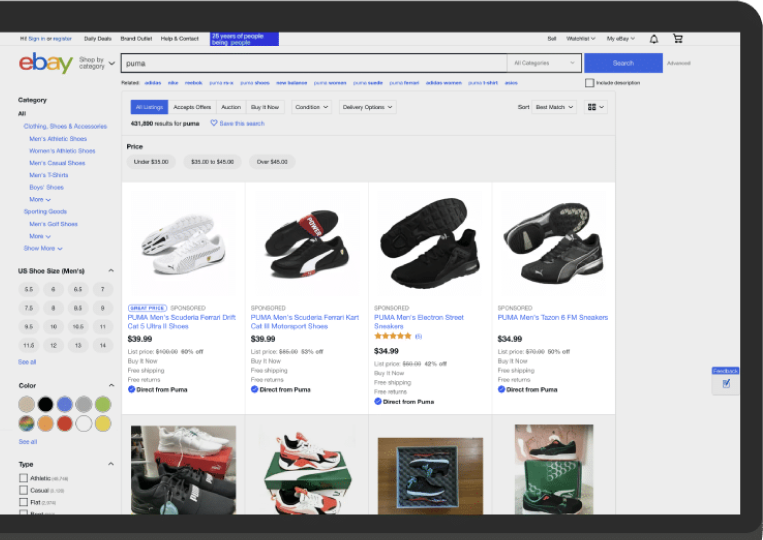This screenshot has height=540, width=763.
Task: Click the star rating on Electron Street Sneakers
Action: [x=393, y=336]
